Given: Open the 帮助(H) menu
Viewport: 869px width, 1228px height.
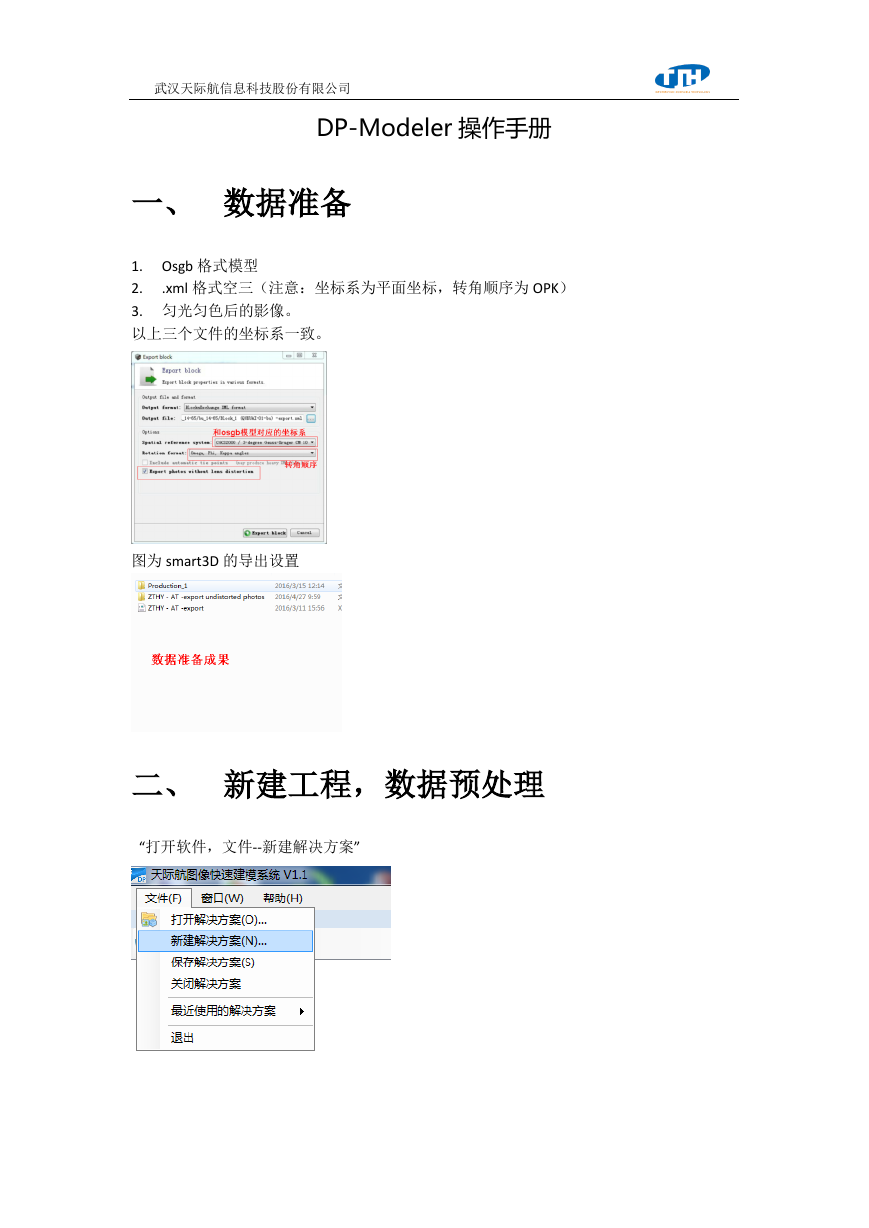Looking at the screenshot, I should [283, 898].
